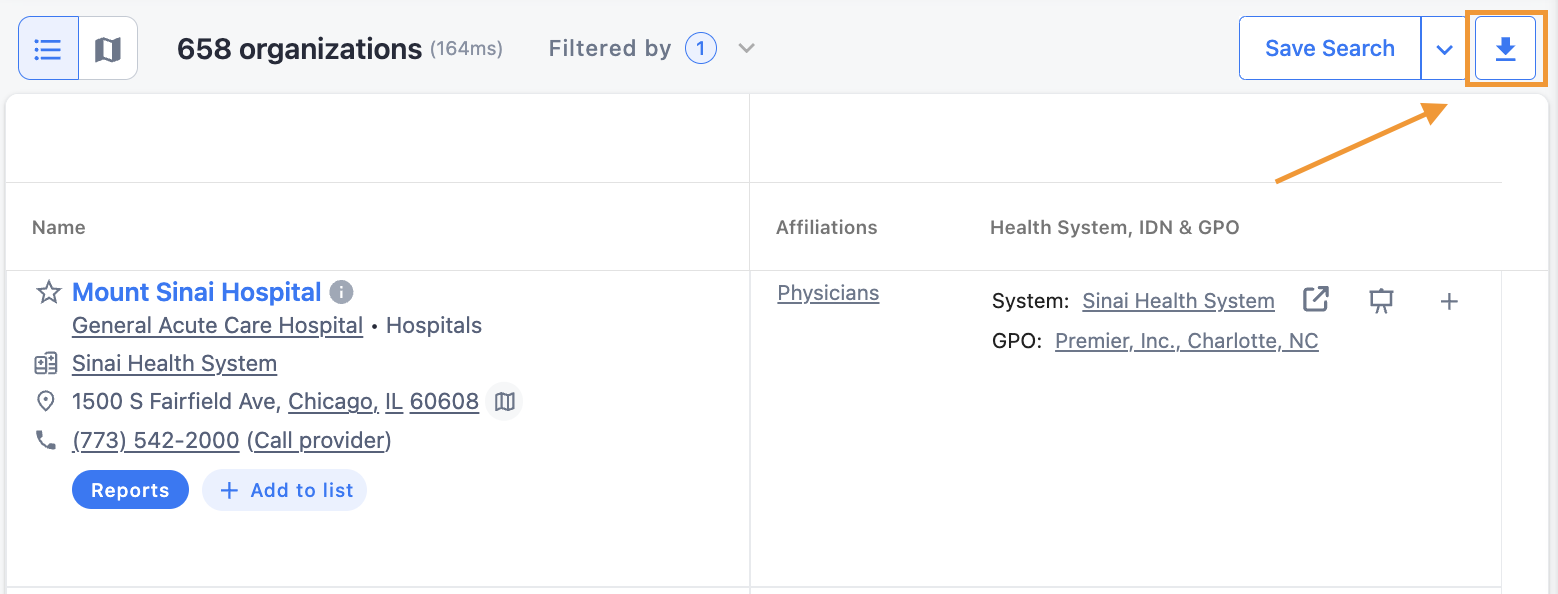
Task: Click the Reports button
Action: (x=130, y=490)
